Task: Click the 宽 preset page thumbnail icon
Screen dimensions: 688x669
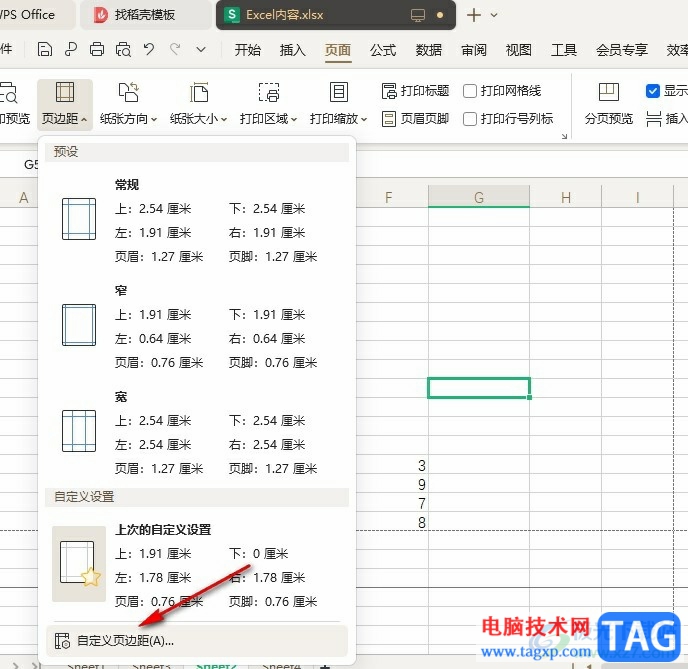Action: 79,431
